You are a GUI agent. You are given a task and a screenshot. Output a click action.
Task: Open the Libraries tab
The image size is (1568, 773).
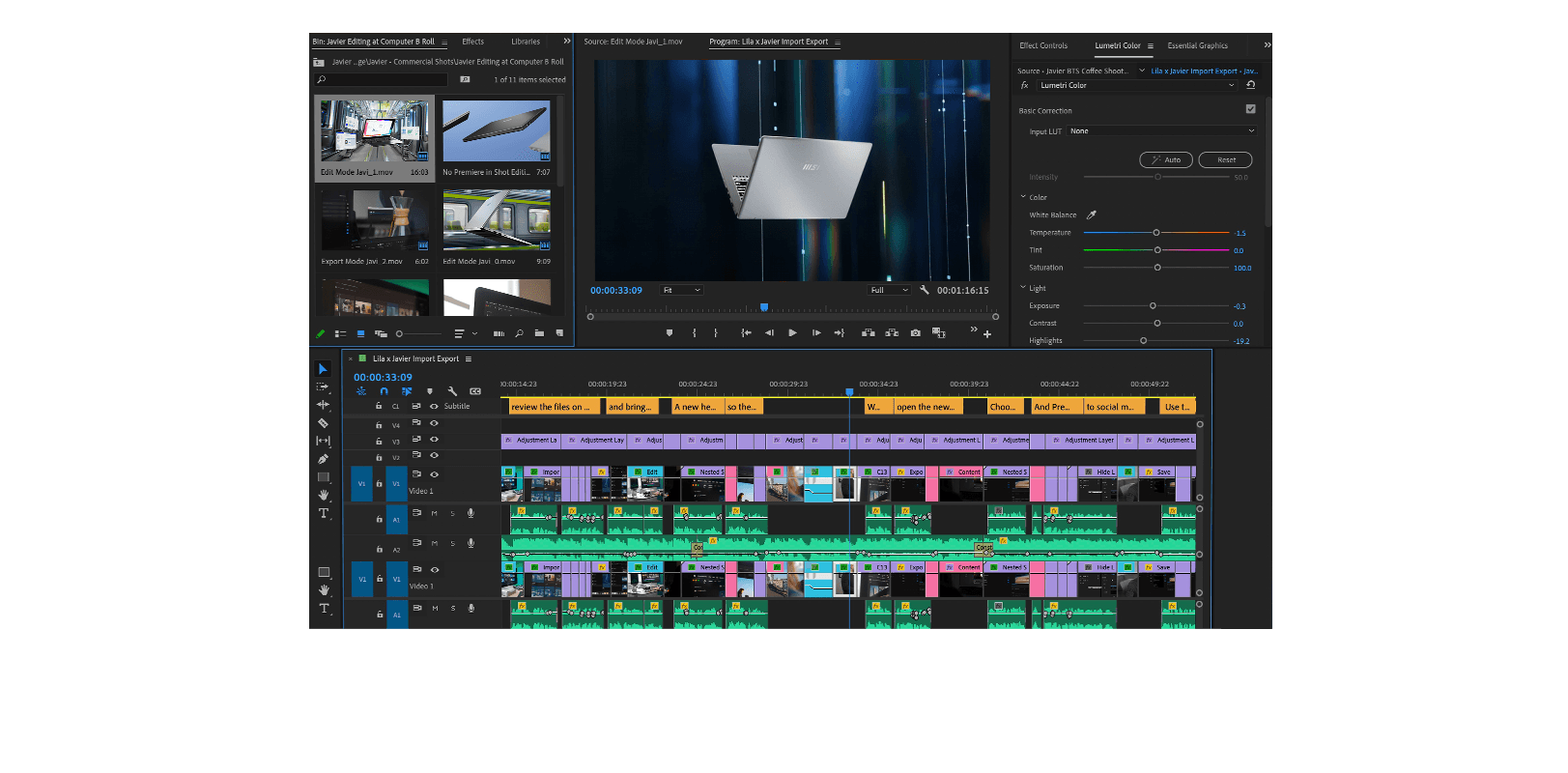(526, 42)
